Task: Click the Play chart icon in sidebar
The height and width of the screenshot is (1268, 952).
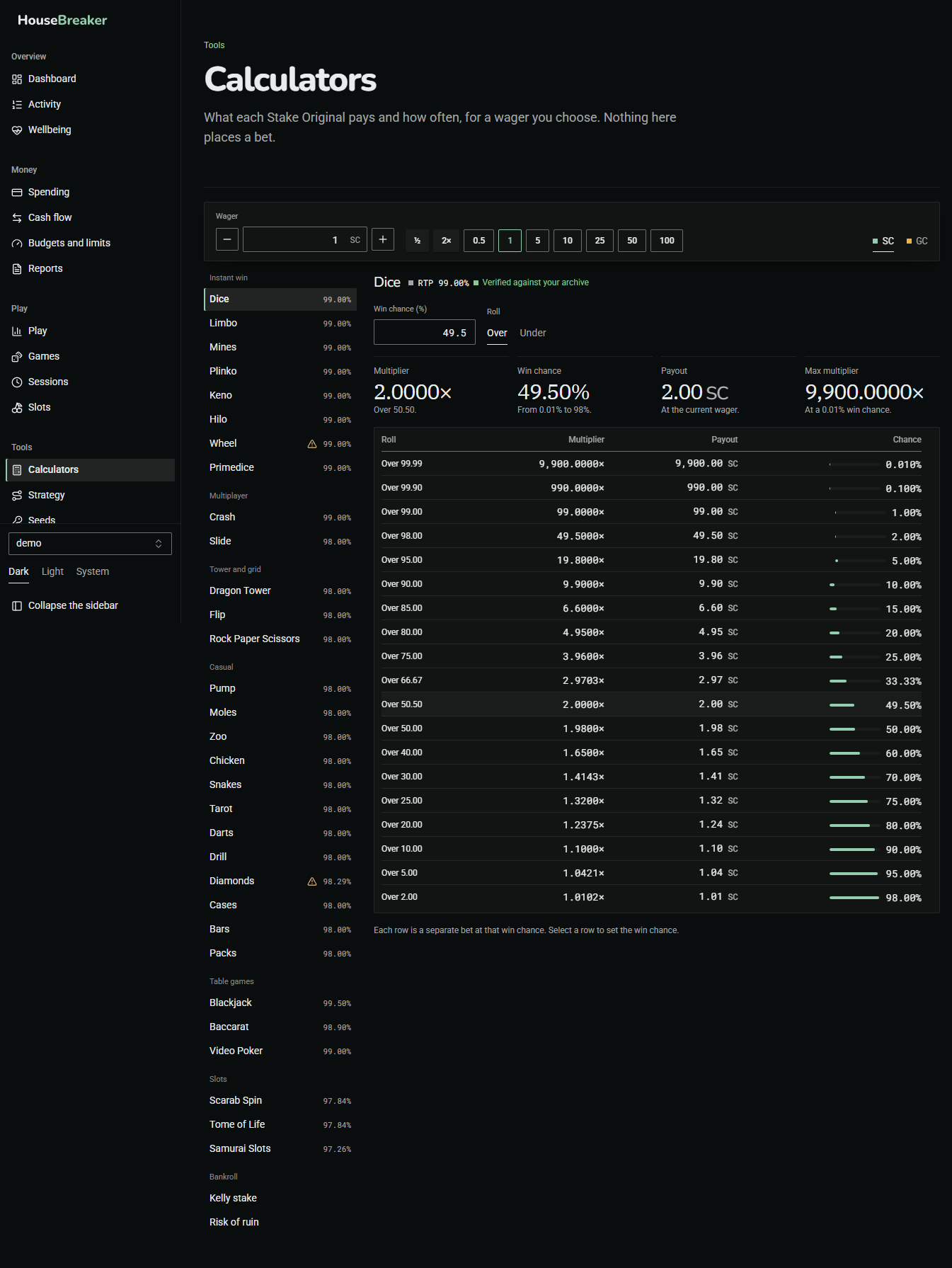Action: tap(17, 331)
